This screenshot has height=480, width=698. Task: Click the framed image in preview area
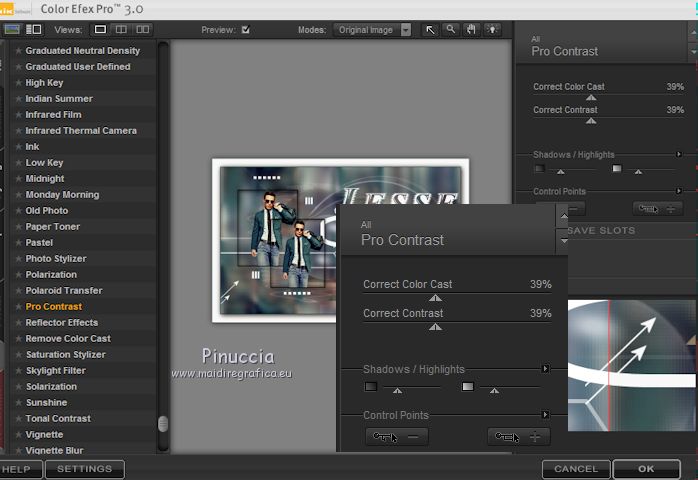point(341,240)
